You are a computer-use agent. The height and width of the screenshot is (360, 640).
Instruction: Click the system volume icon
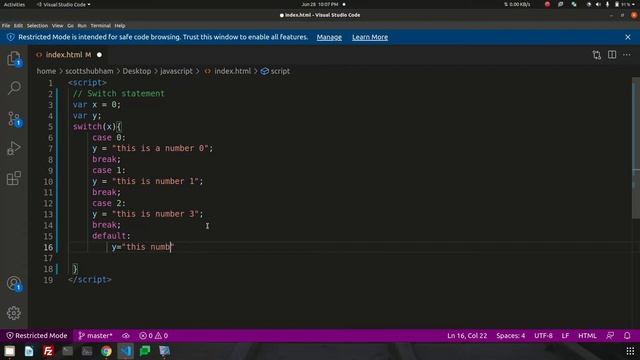598,4
